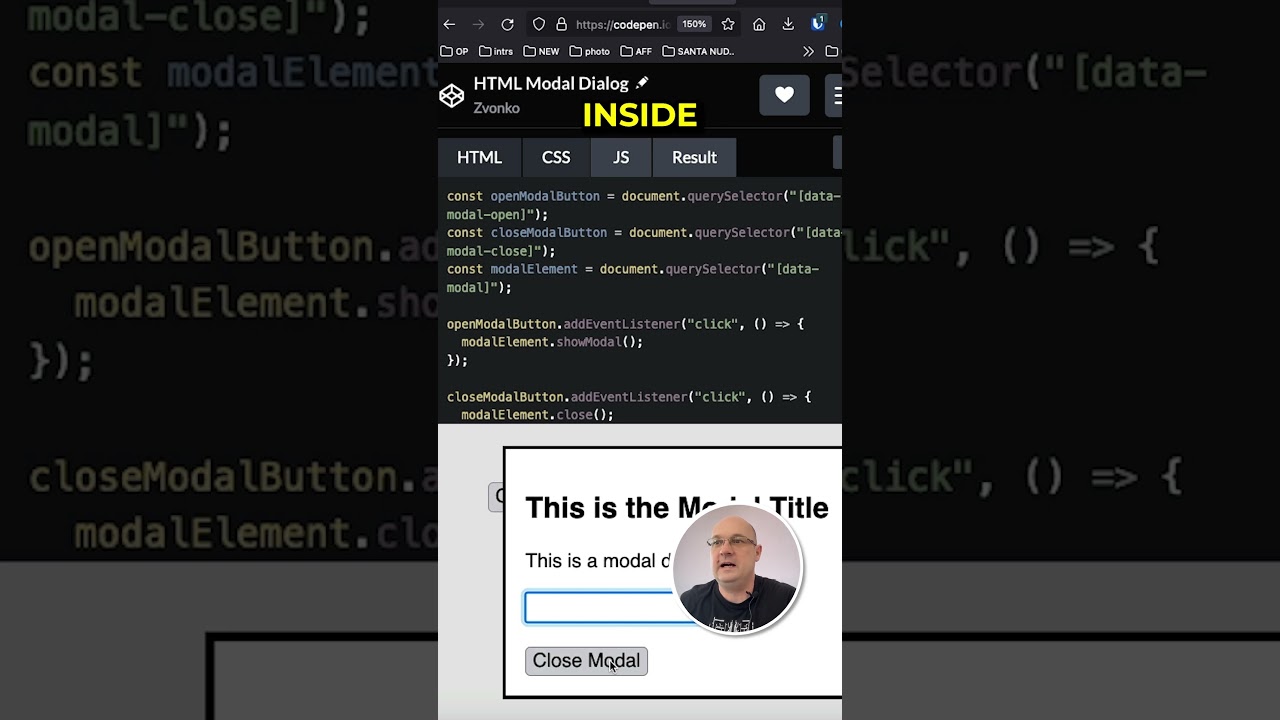Switch to the CSS editor tab
The image size is (1280, 720).
point(556,157)
